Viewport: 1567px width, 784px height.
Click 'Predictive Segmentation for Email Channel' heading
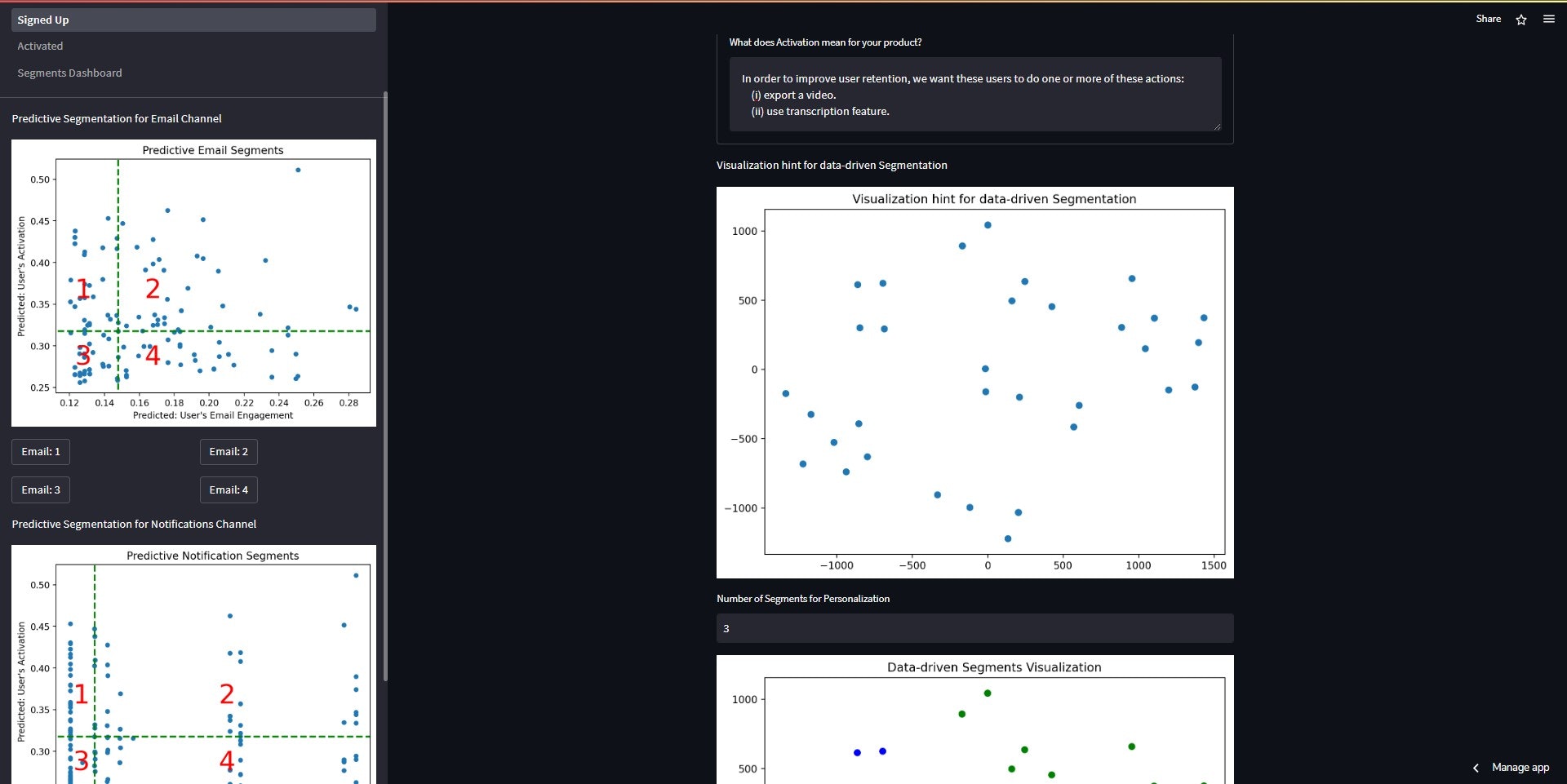[x=117, y=119]
